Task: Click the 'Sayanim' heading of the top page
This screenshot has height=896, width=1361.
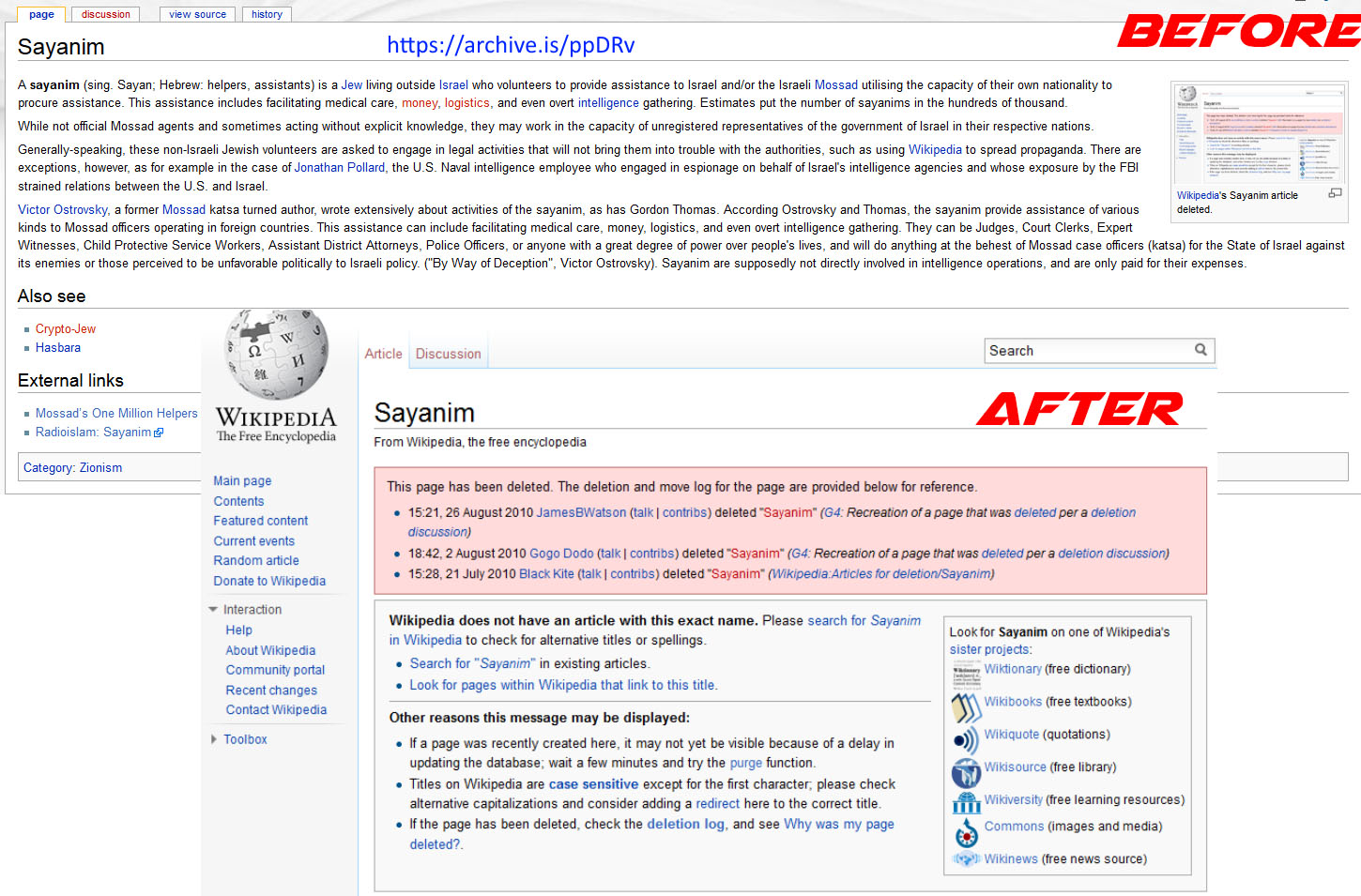Action: coord(61,47)
